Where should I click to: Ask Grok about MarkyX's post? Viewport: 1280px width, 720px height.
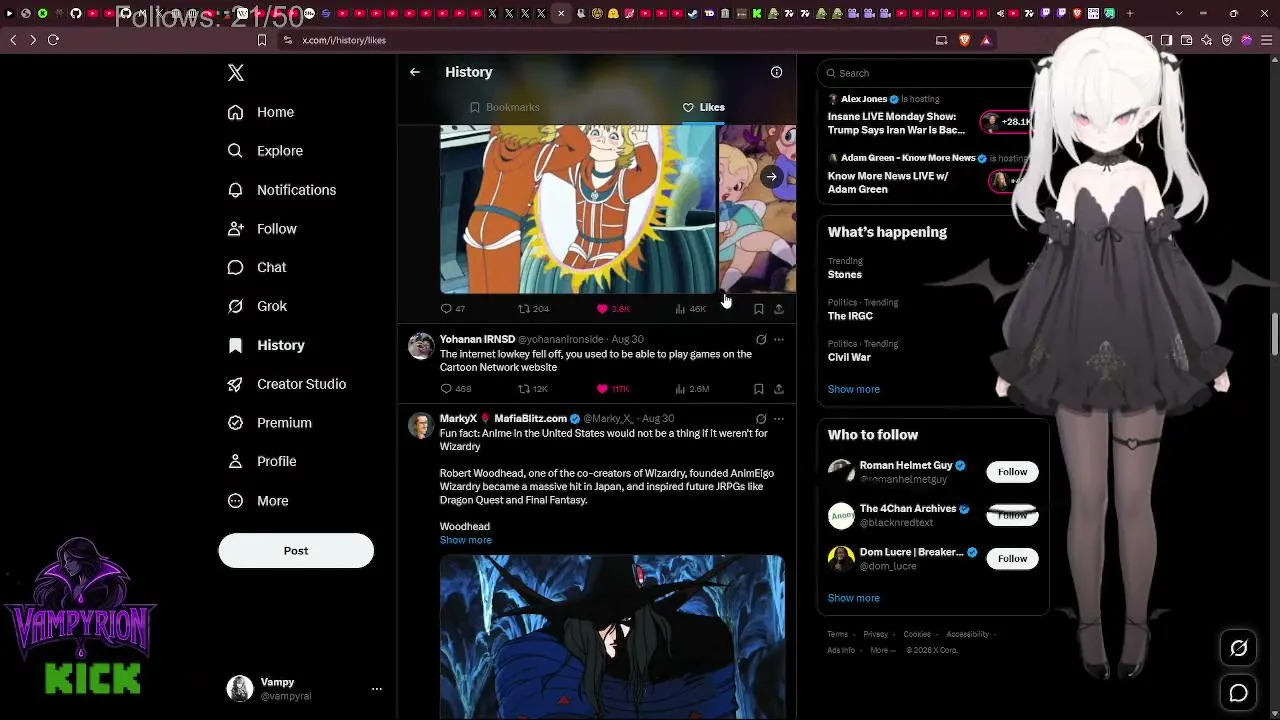(761, 419)
